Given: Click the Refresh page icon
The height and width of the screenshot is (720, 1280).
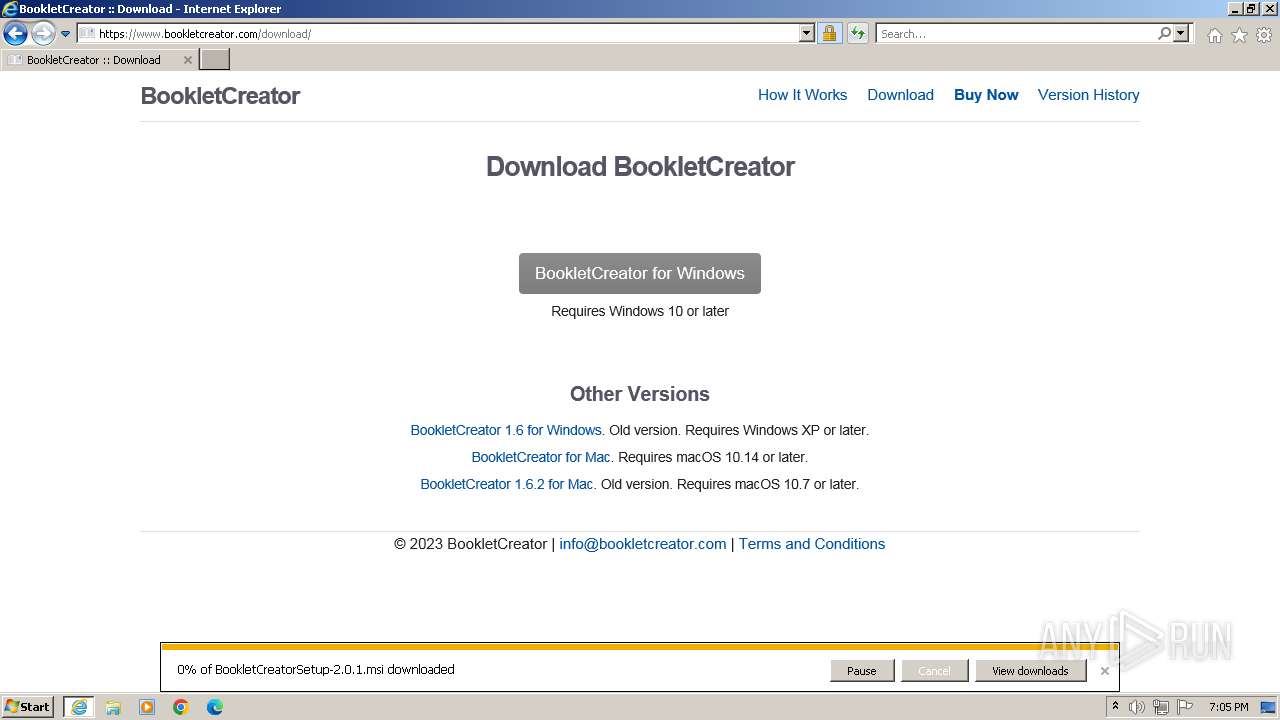Looking at the screenshot, I should pos(857,33).
